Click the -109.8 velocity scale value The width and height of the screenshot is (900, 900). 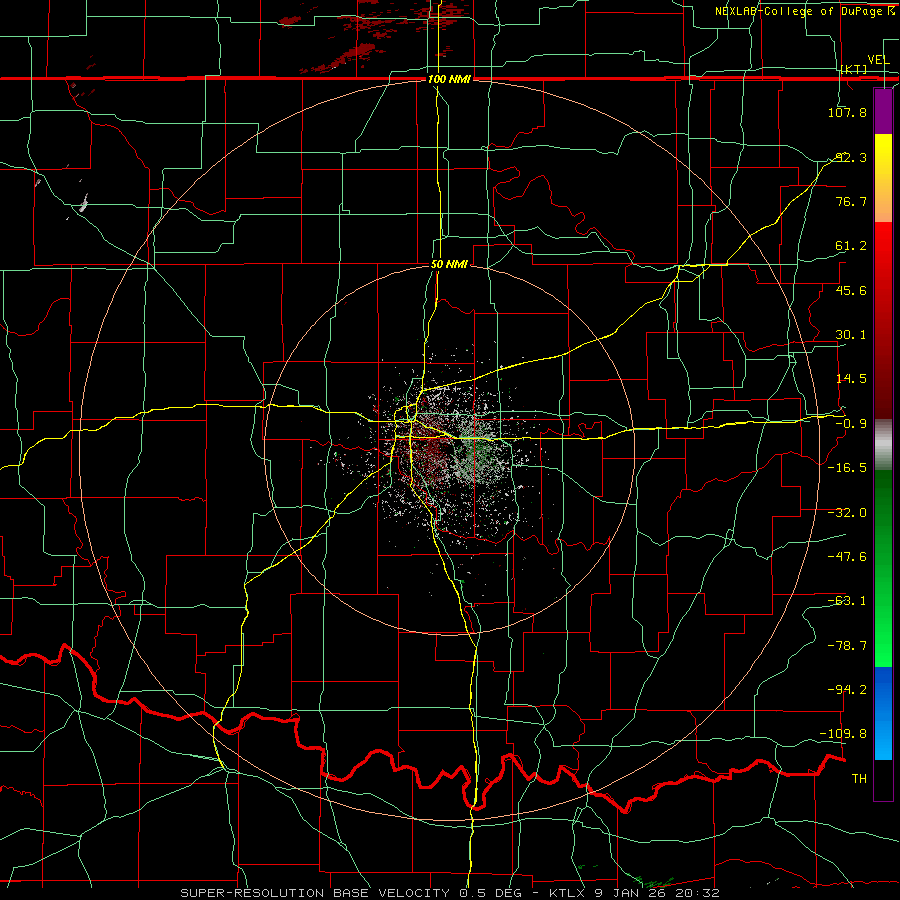pyautogui.click(x=844, y=734)
